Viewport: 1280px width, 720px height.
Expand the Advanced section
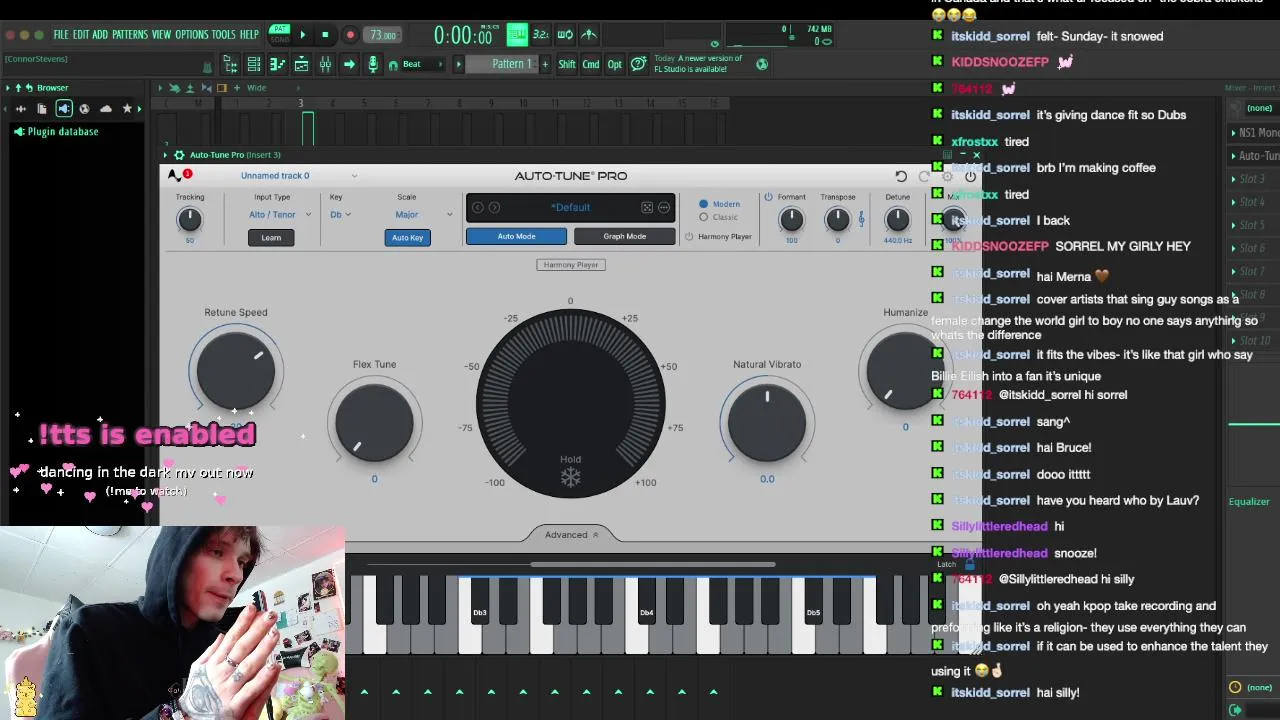(x=571, y=535)
